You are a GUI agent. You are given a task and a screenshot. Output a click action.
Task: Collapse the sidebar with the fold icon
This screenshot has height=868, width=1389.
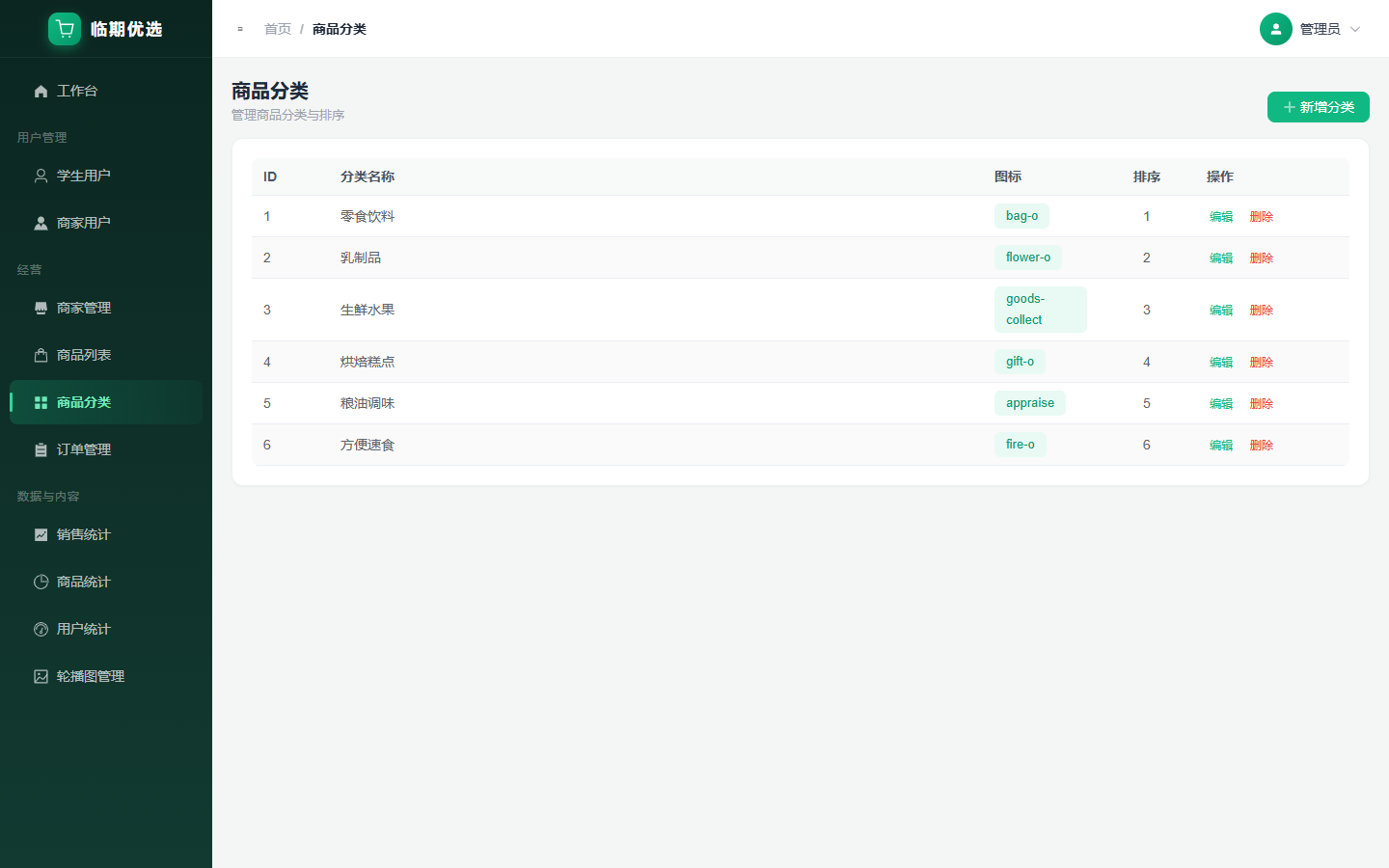coord(240,29)
